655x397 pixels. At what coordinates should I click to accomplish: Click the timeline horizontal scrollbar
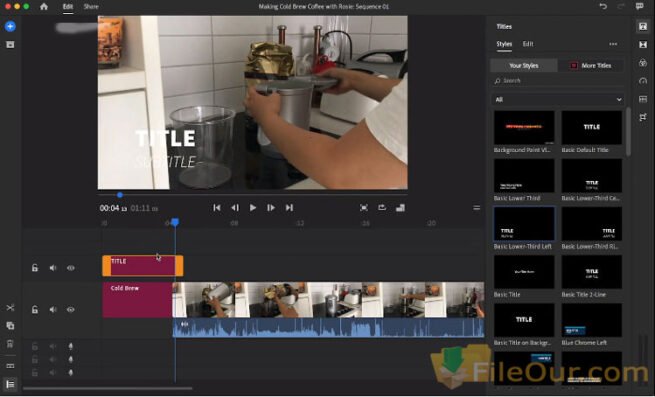[107, 388]
